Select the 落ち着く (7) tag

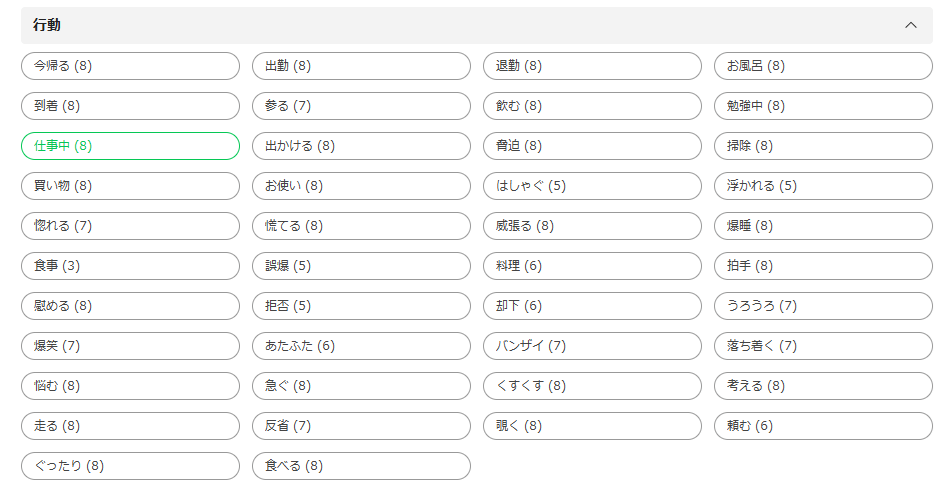[x=823, y=346]
